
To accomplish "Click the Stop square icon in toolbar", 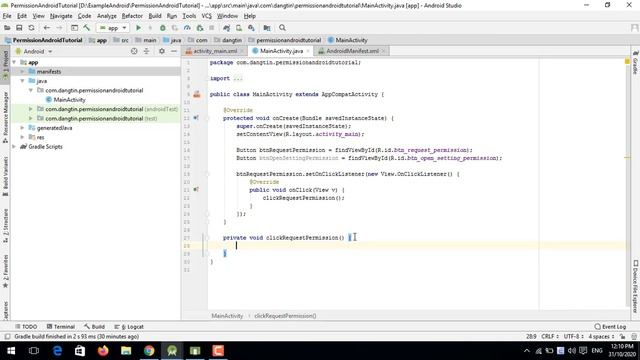I will coord(211,28).
